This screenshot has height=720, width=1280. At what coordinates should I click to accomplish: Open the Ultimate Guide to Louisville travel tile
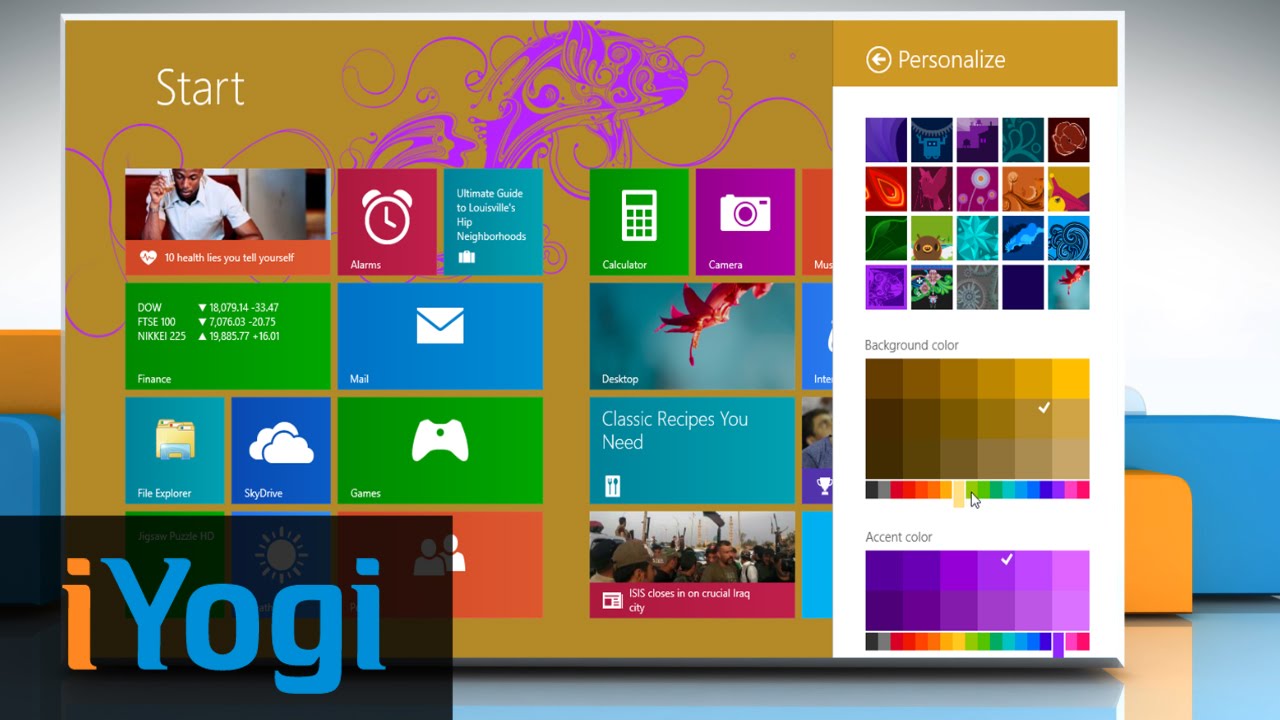point(493,222)
